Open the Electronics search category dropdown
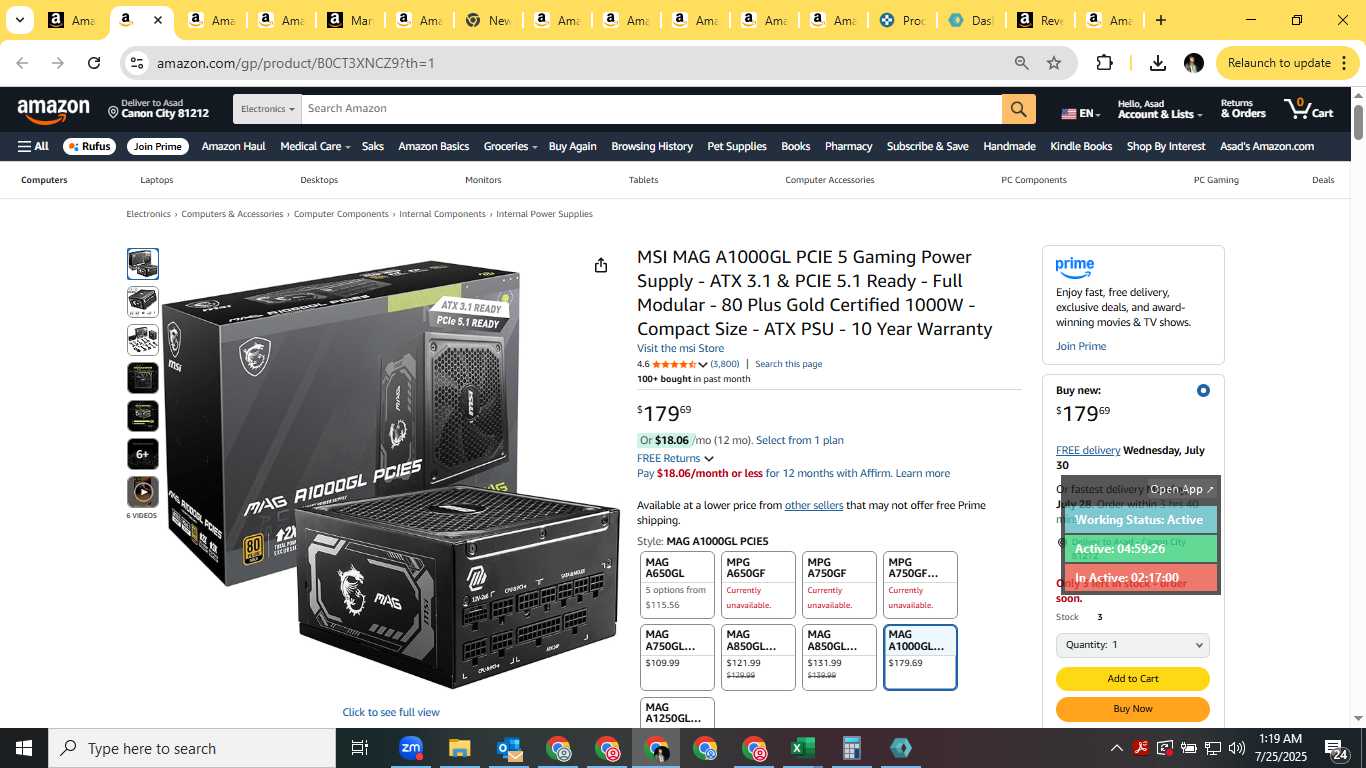 267,109
